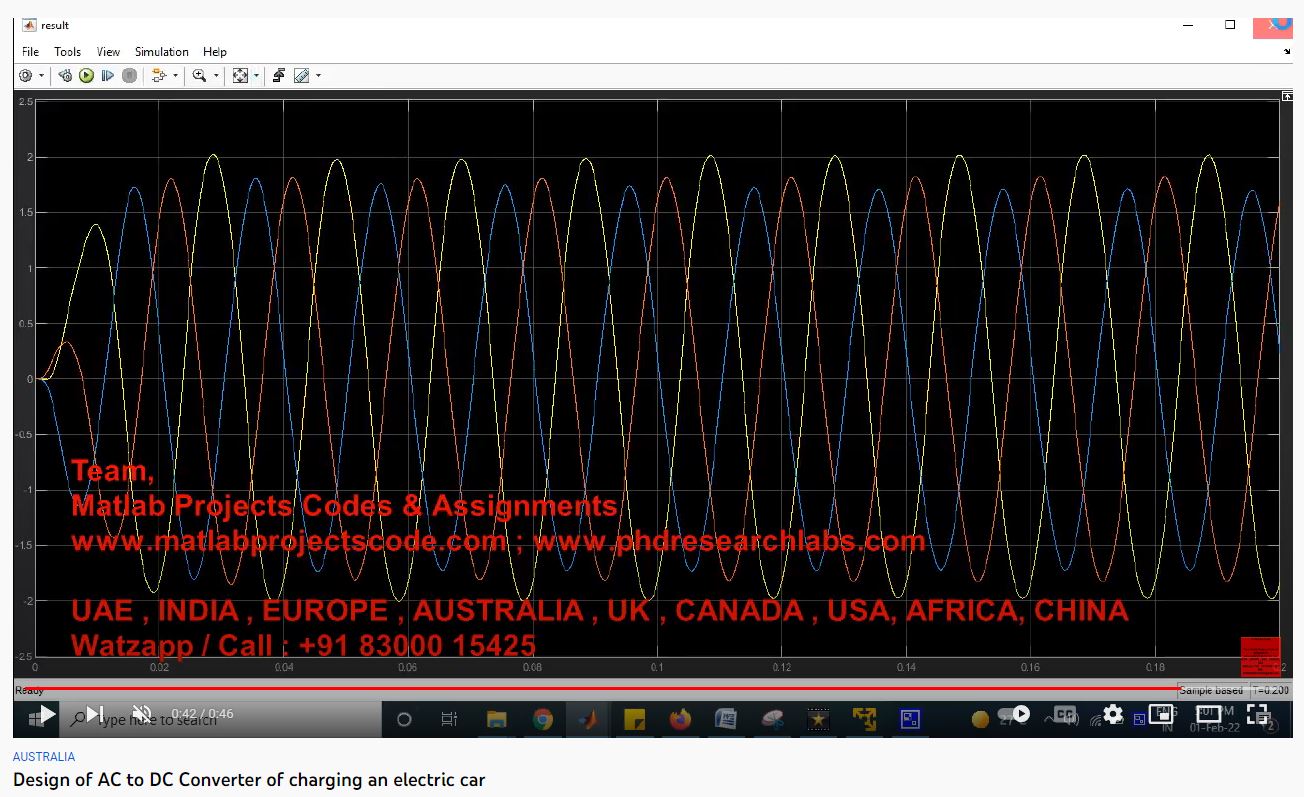Image resolution: width=1304 pixels, height=797 pixels.
Task: Play the video
Action: (46, 714)
